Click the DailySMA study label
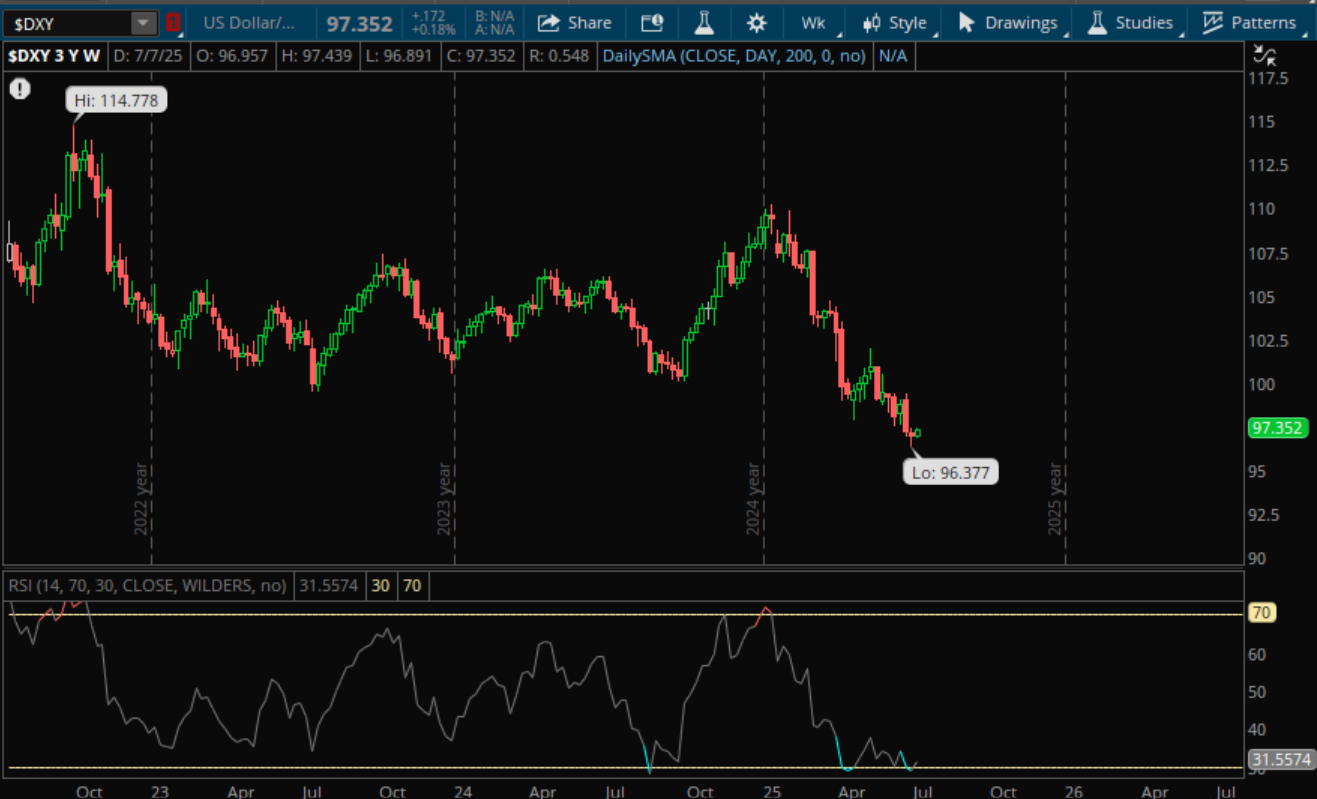The height and width of the screenshot is (799, 1317). click(734, 56)
